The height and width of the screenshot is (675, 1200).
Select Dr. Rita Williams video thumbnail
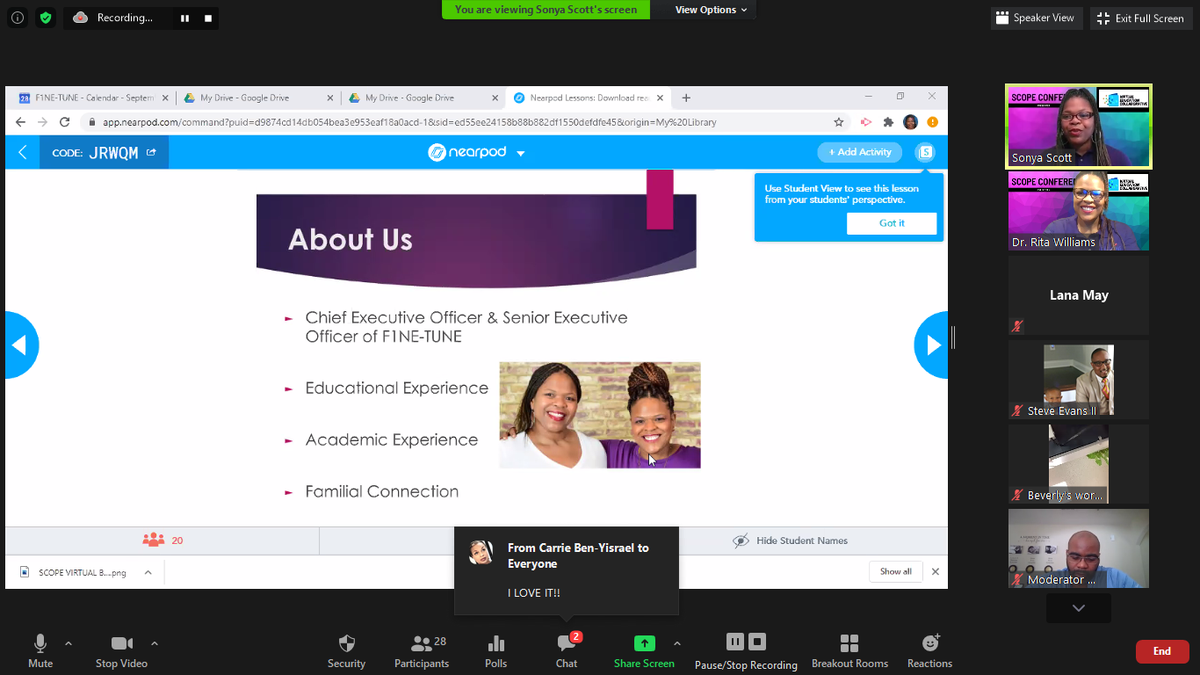pos(1079,211)
